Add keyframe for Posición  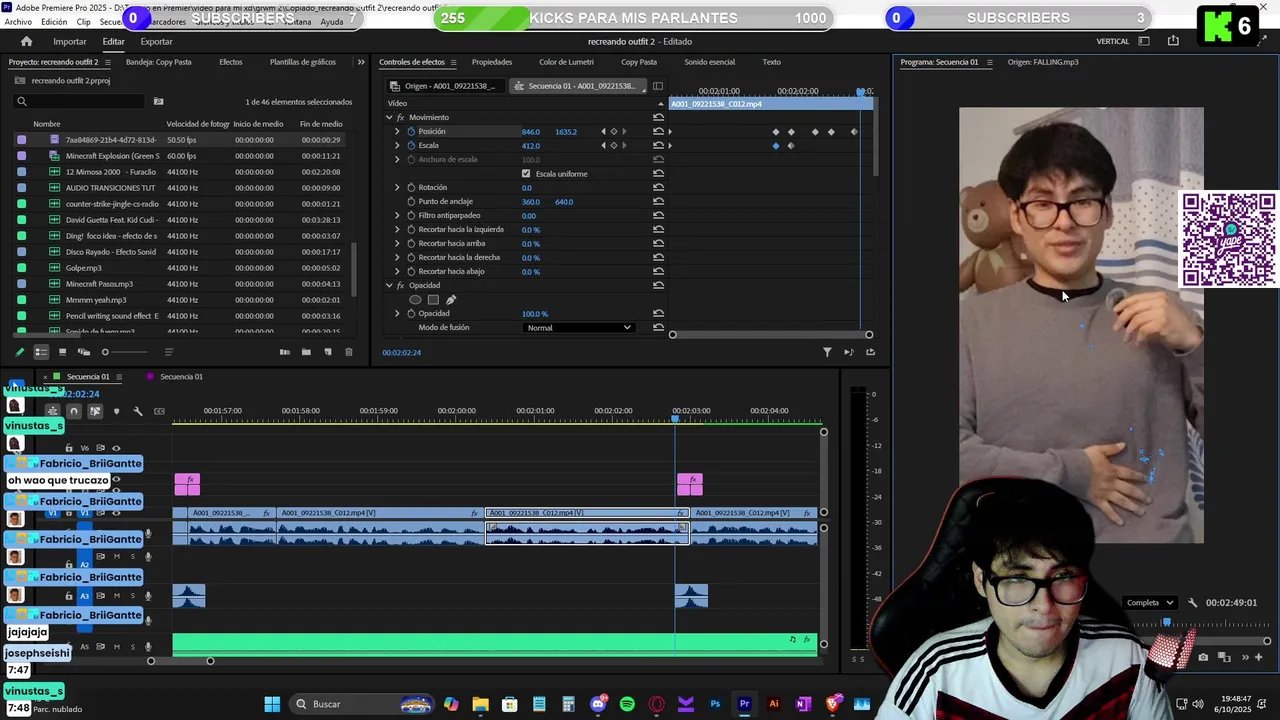tap(613, 132)
